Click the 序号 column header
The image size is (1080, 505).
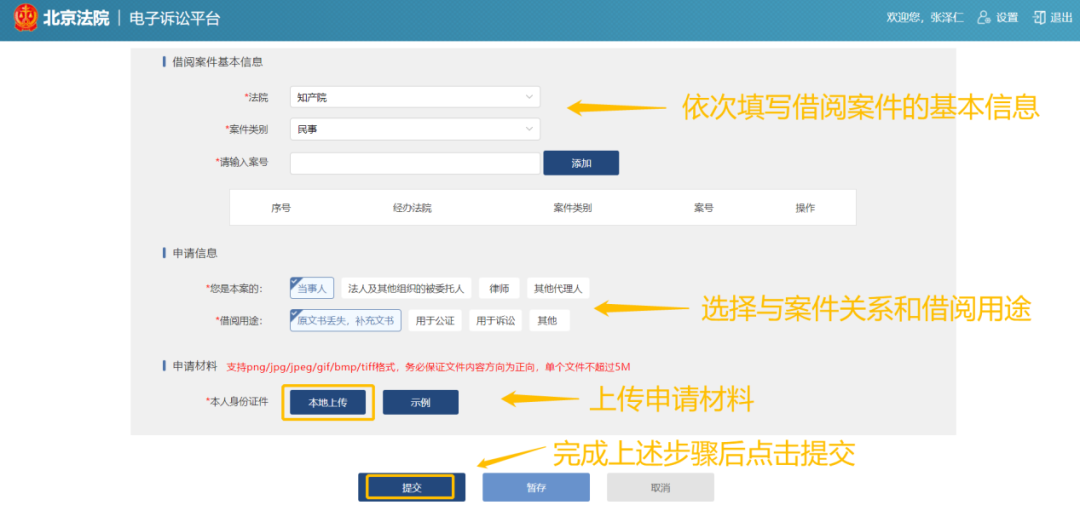[x=281, y=207]
